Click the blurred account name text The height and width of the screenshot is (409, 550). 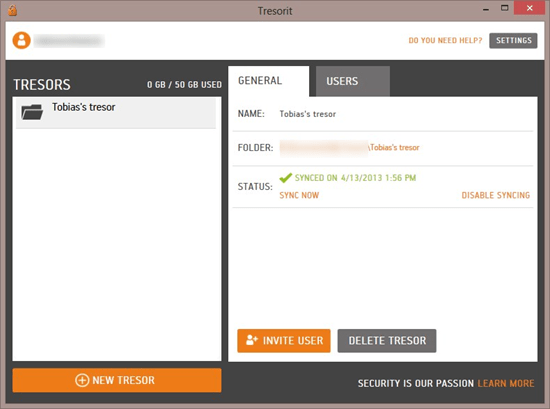[69, 41]
